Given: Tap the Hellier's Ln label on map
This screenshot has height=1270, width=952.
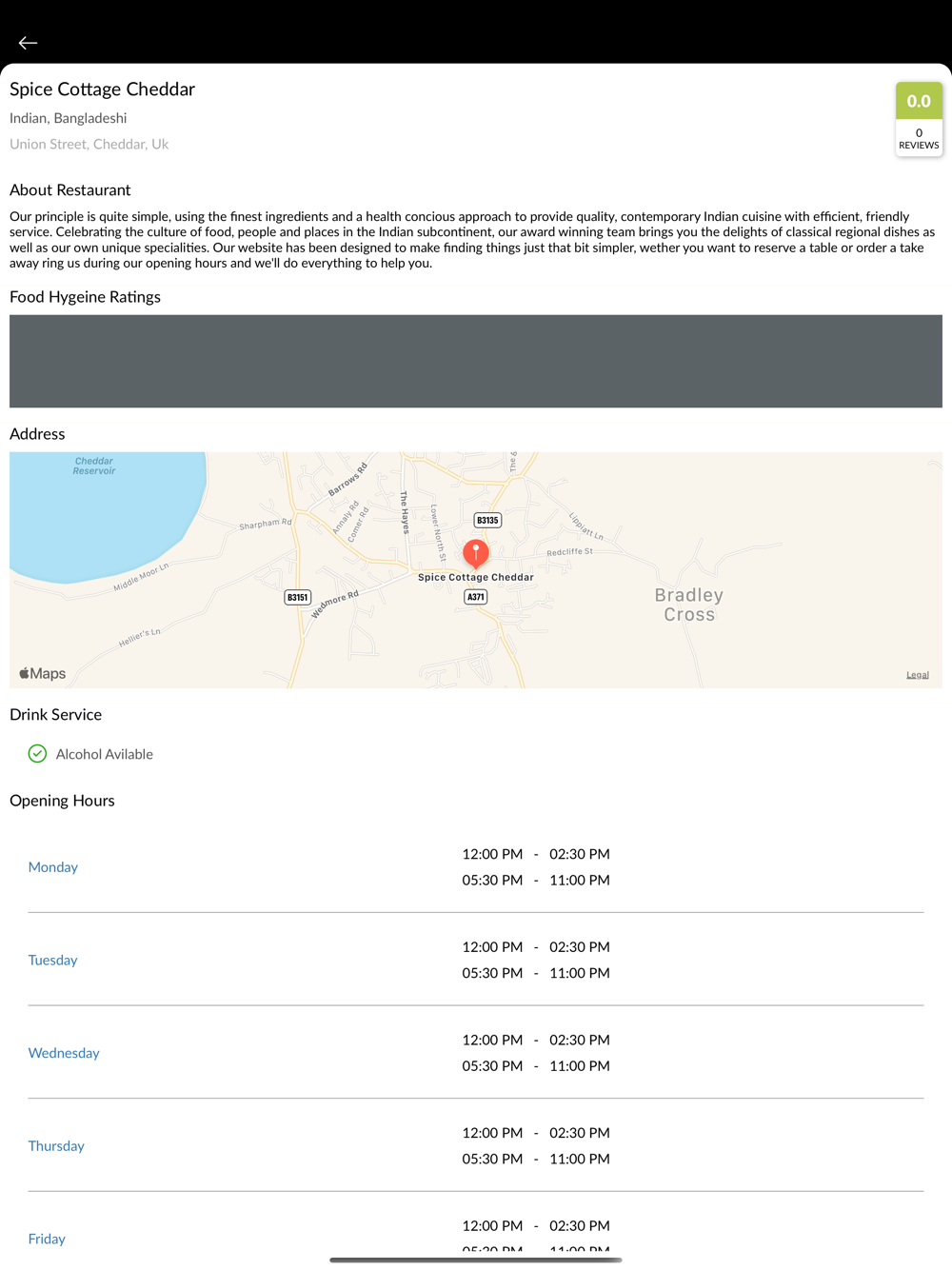Looking at the screenshot, I should (x=139, y=638).
